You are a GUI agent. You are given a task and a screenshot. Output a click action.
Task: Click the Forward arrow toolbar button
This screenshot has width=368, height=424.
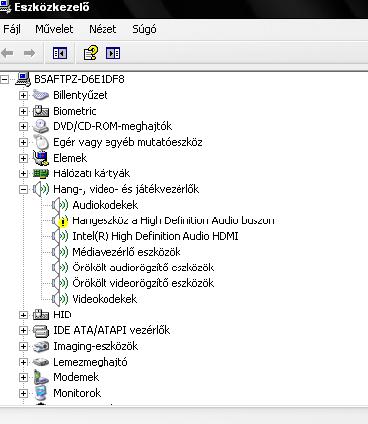(29, 53)
